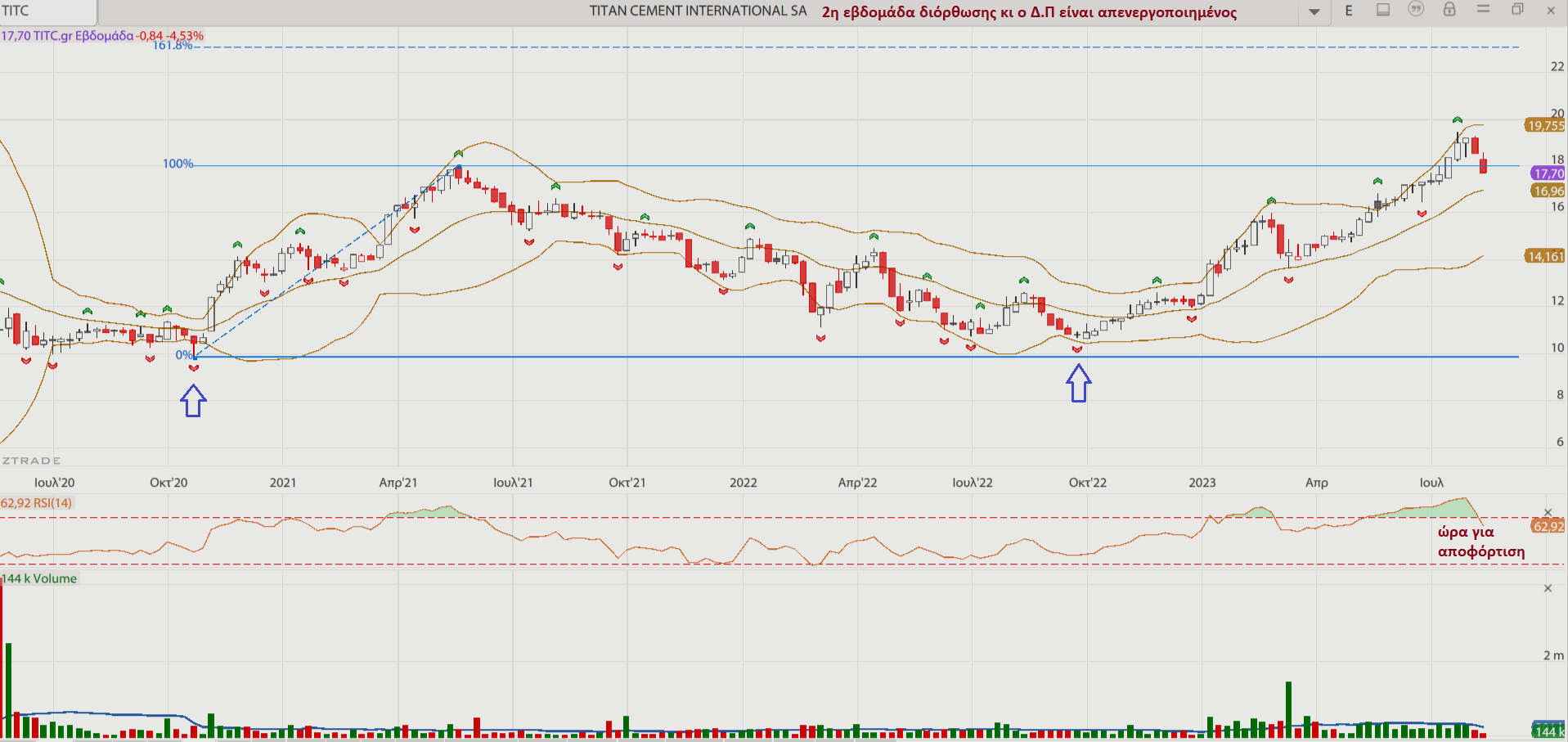Click the Ιουλ'22 date axis label

coord(973,483)
